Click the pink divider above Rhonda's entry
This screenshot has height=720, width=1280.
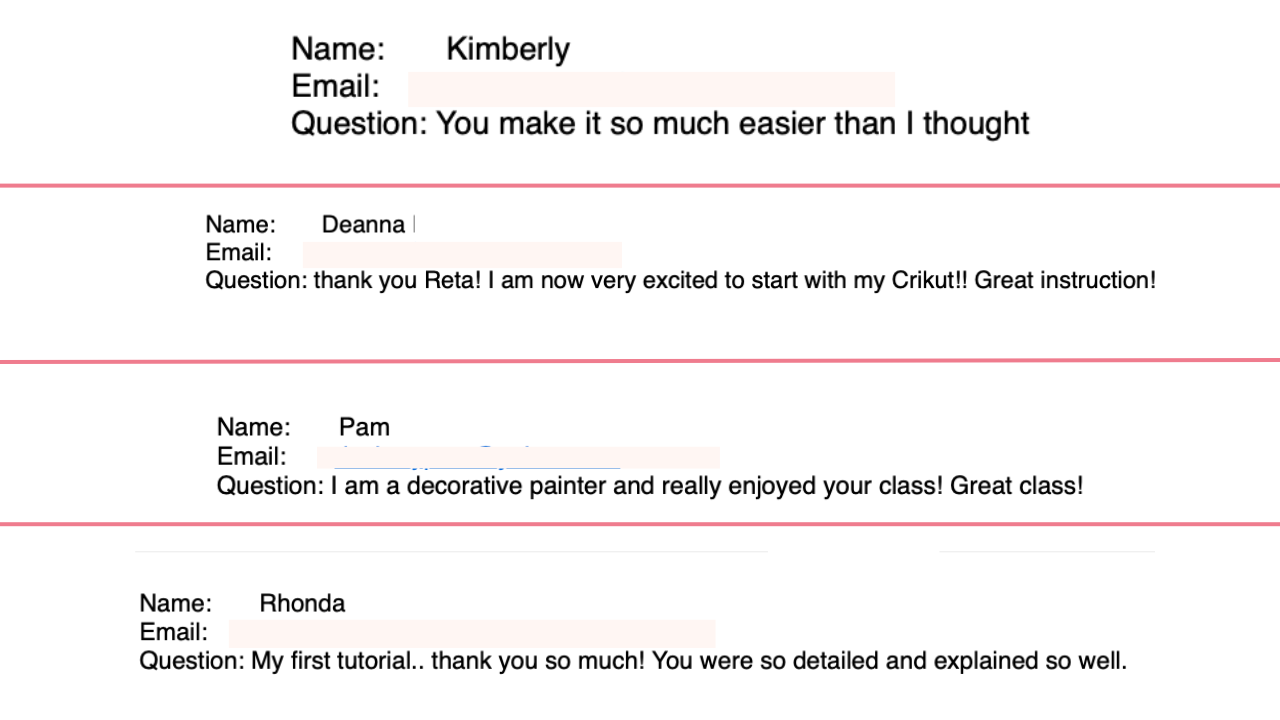[640, 523]
